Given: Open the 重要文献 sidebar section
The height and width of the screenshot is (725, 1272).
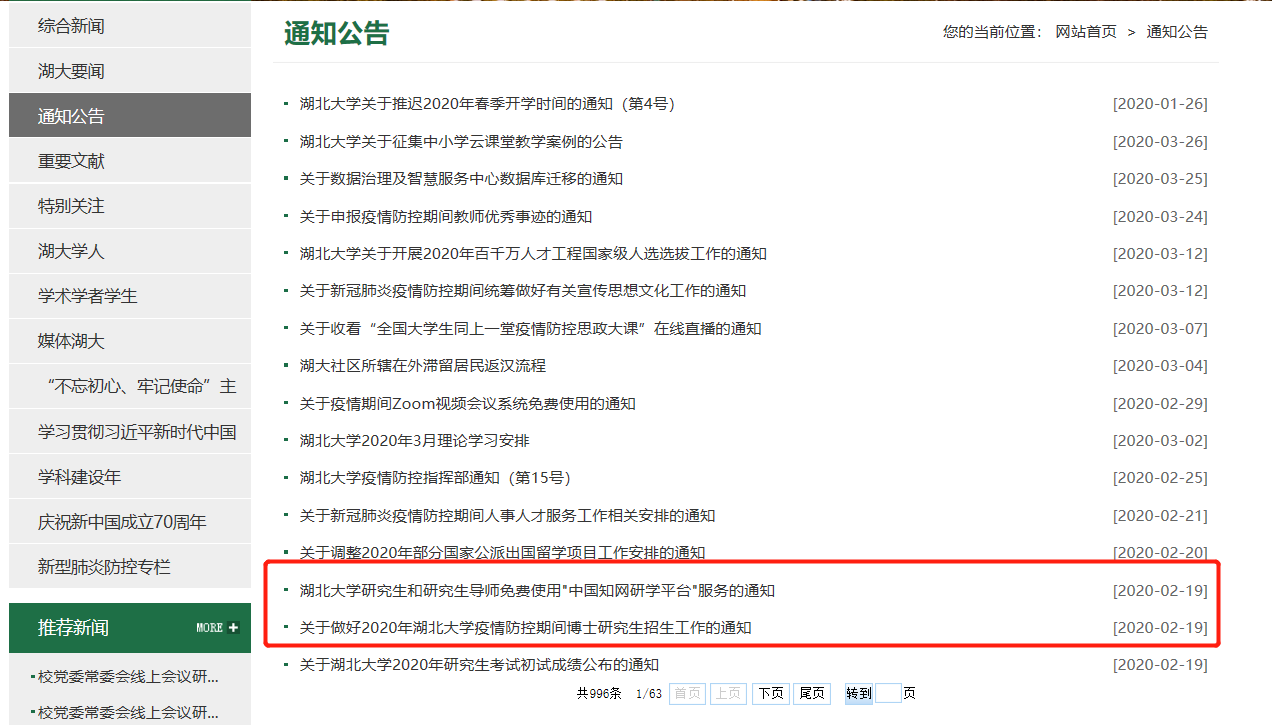Looking at the screenshot, I should coord(71,161).
